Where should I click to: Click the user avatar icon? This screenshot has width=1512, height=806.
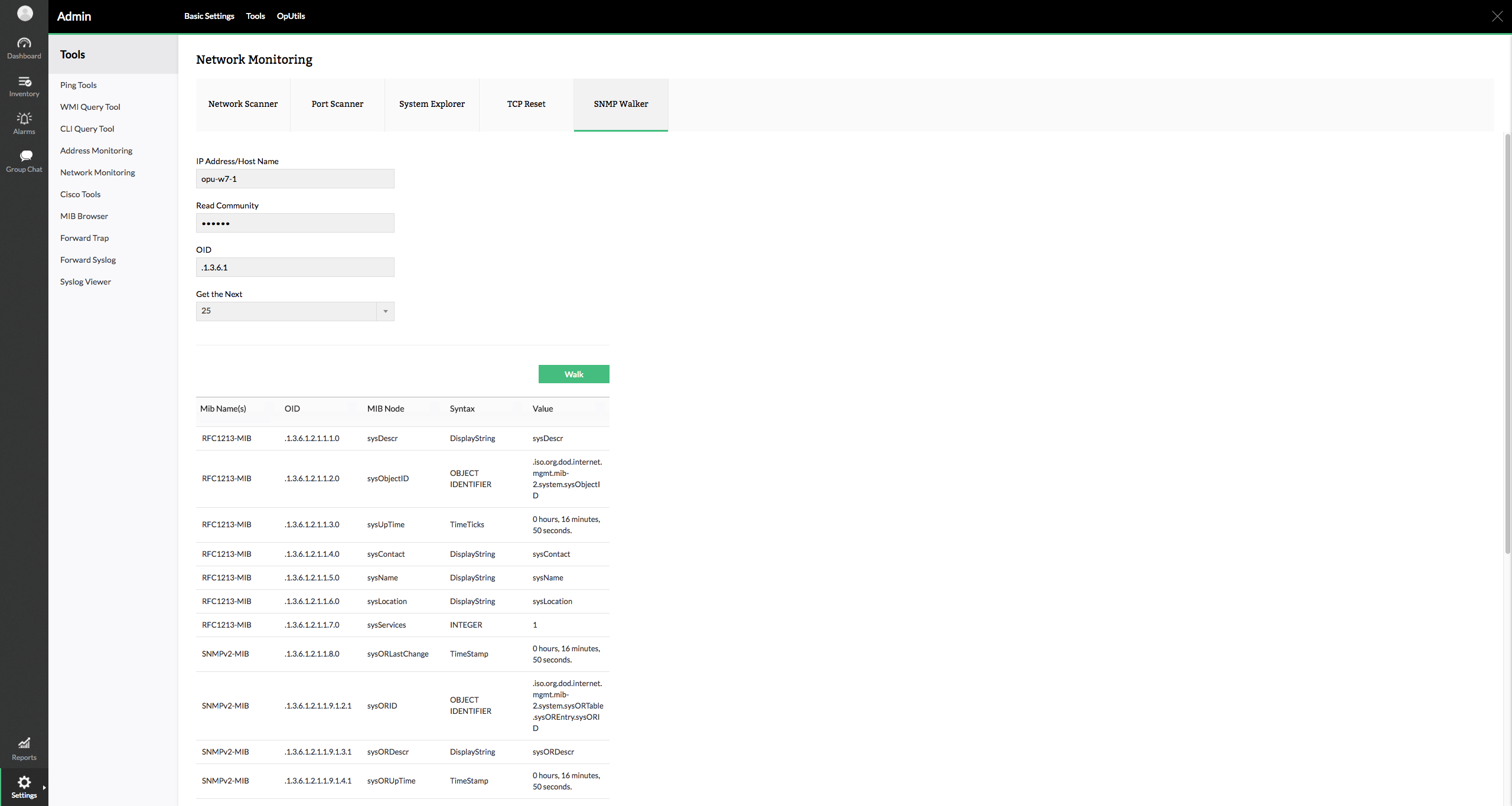click(25, 13)
